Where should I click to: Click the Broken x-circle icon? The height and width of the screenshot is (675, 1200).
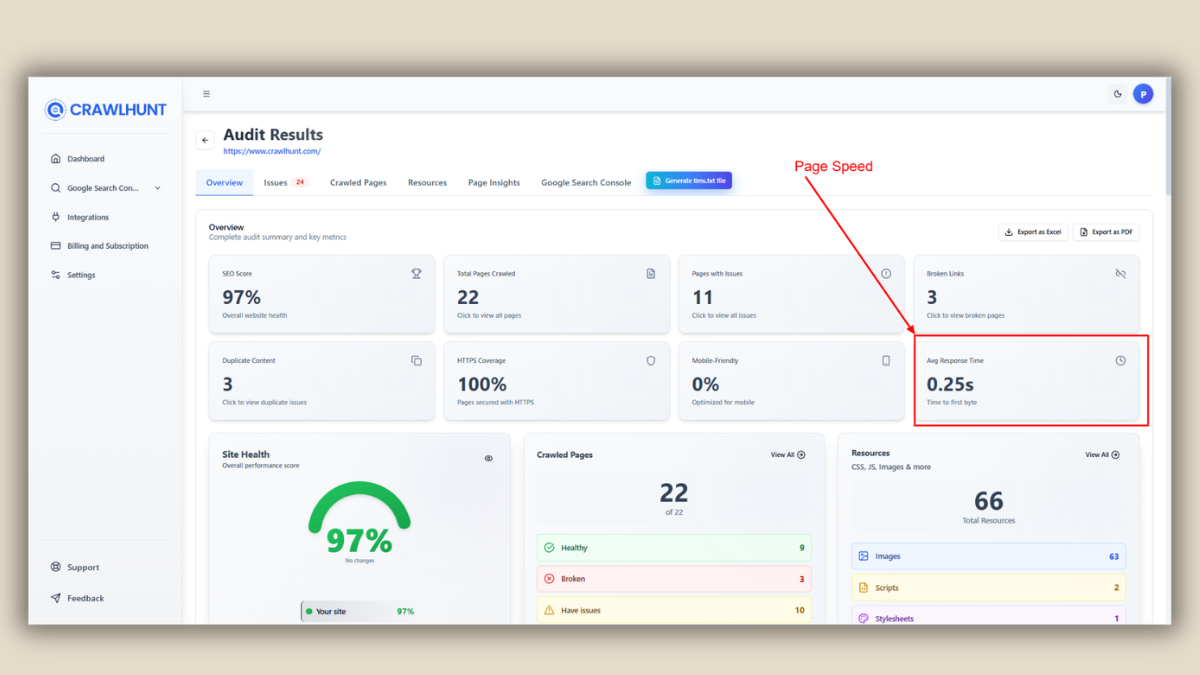tap(549, 579)
